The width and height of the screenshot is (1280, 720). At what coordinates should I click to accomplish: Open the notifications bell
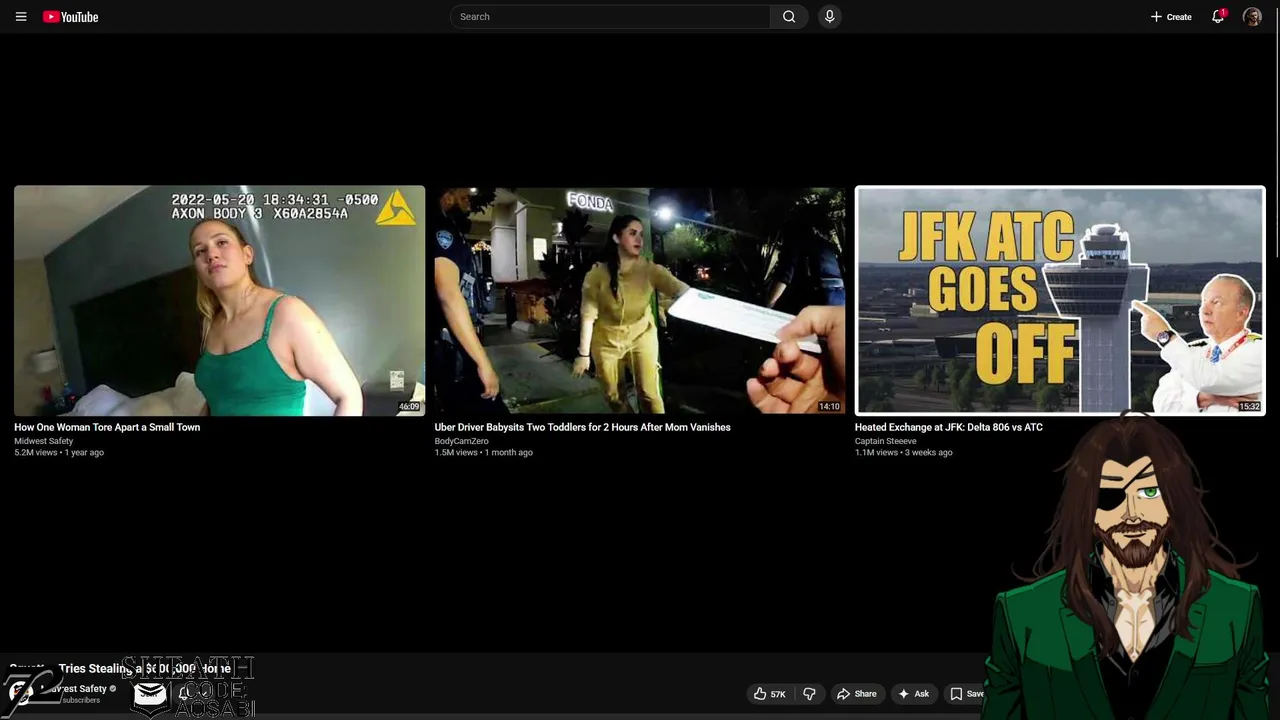pyautogui.click(x=1218, y=17)
